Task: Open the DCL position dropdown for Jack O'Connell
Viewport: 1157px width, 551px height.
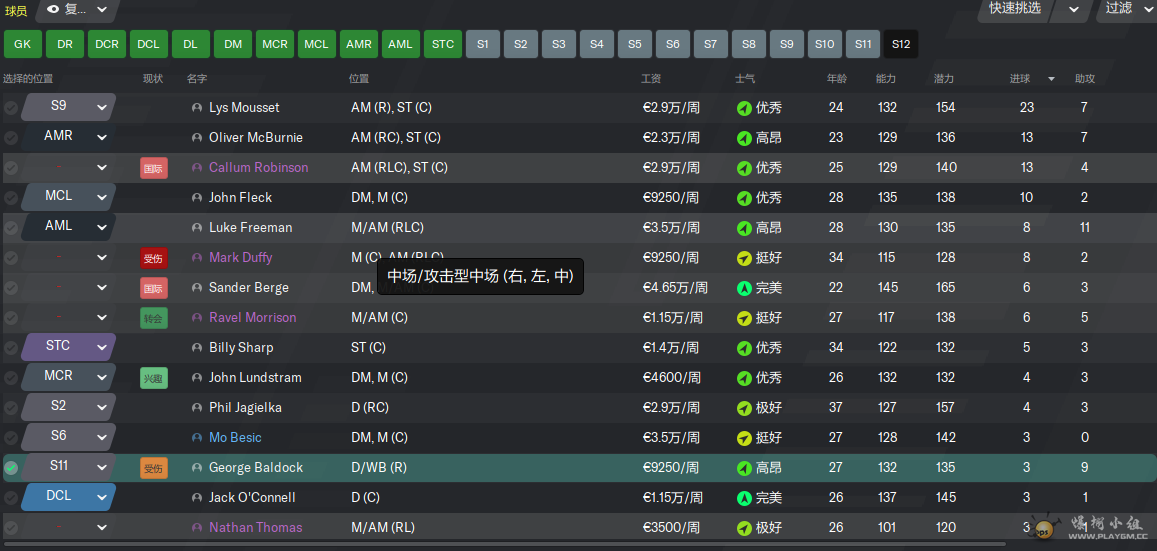Action: pos(101,497)
